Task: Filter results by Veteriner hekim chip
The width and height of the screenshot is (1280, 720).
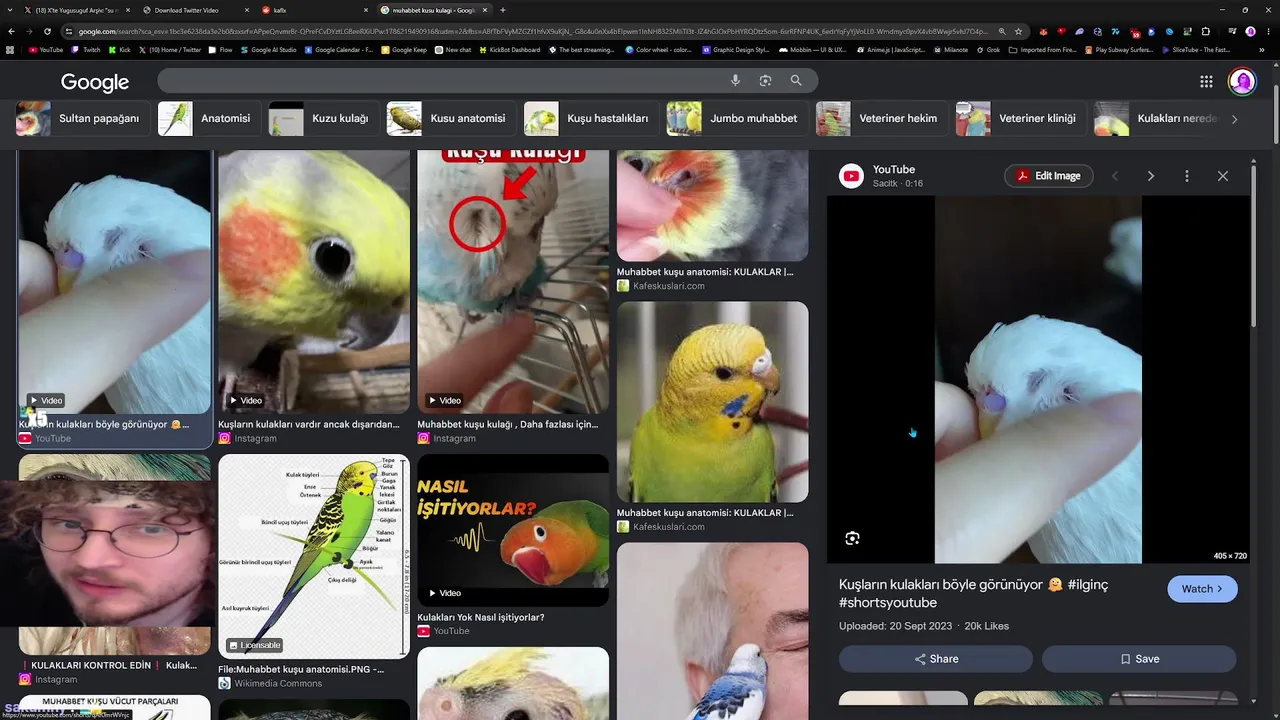Action: (x=882, y=118)
